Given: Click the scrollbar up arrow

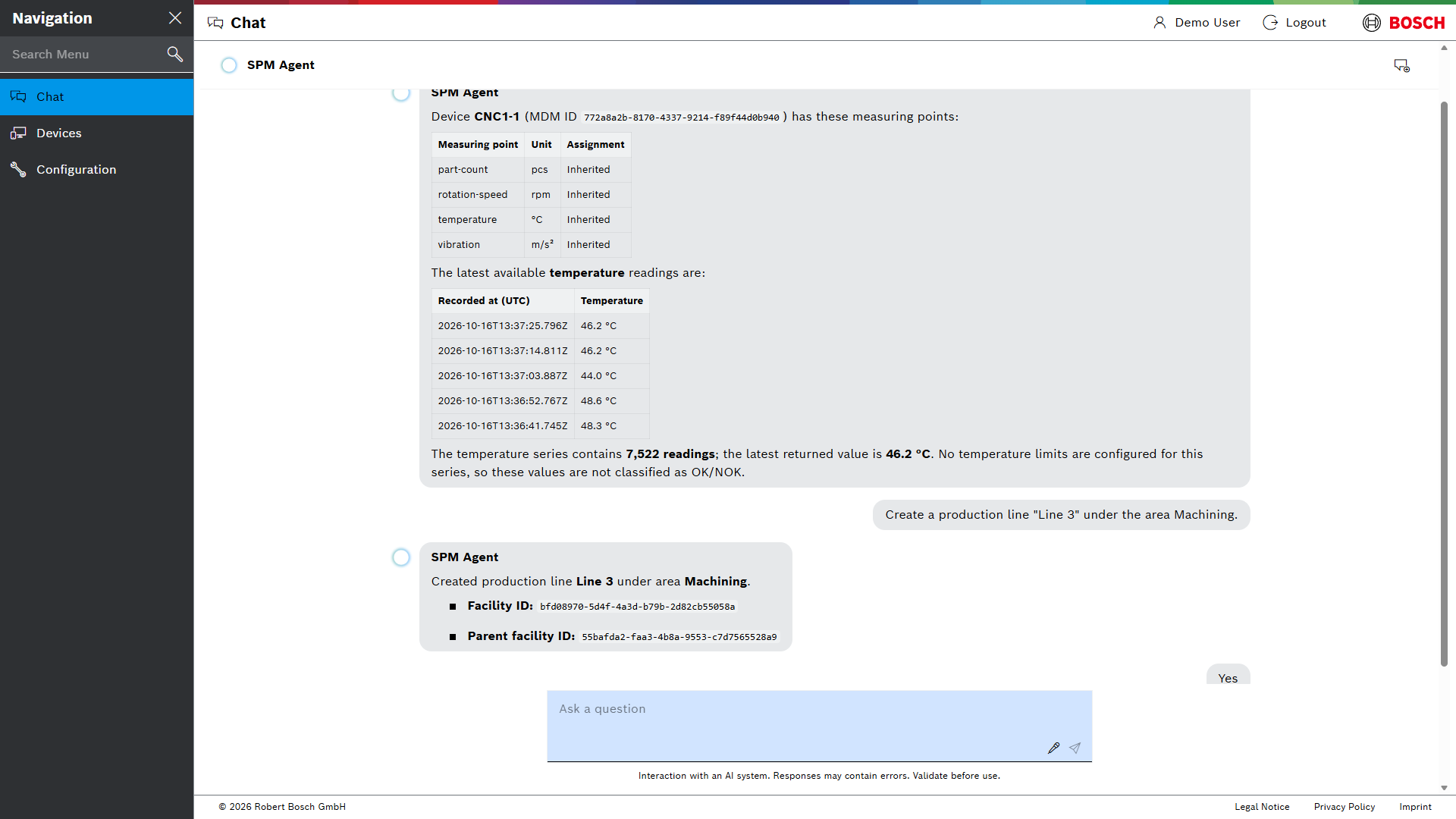Looking at the screenshot, I should [1444, 48].
